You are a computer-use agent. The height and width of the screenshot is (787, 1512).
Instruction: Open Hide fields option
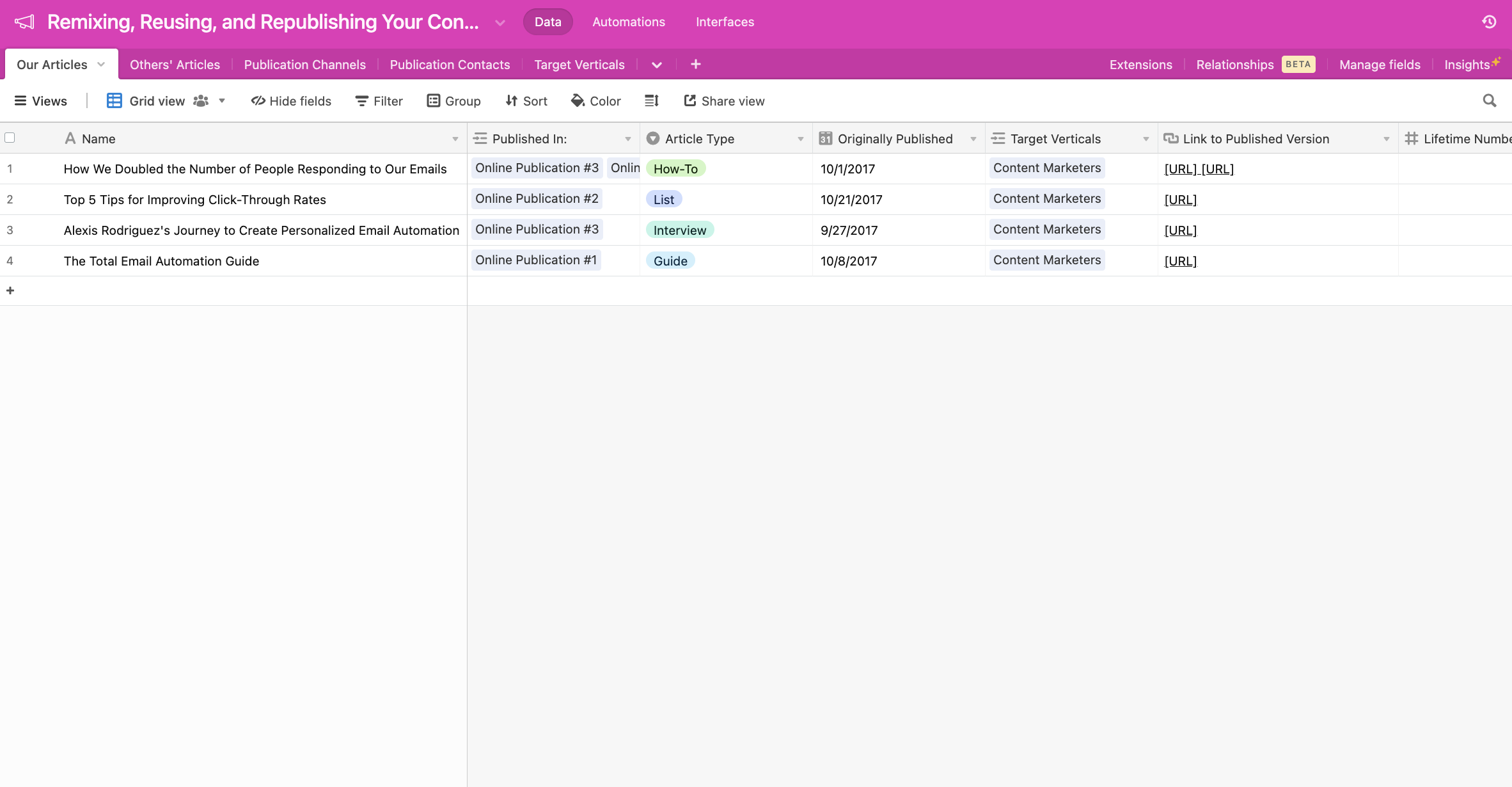point(291,100)
